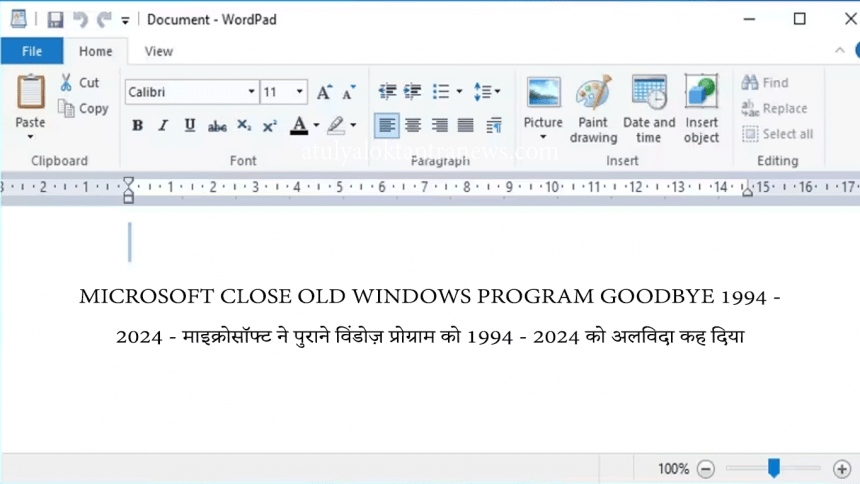The height and width of the screenshot is (484, 860).
Task: Open Customize Quick Access Toolbar arrow
Action: [x=125, y=21]
